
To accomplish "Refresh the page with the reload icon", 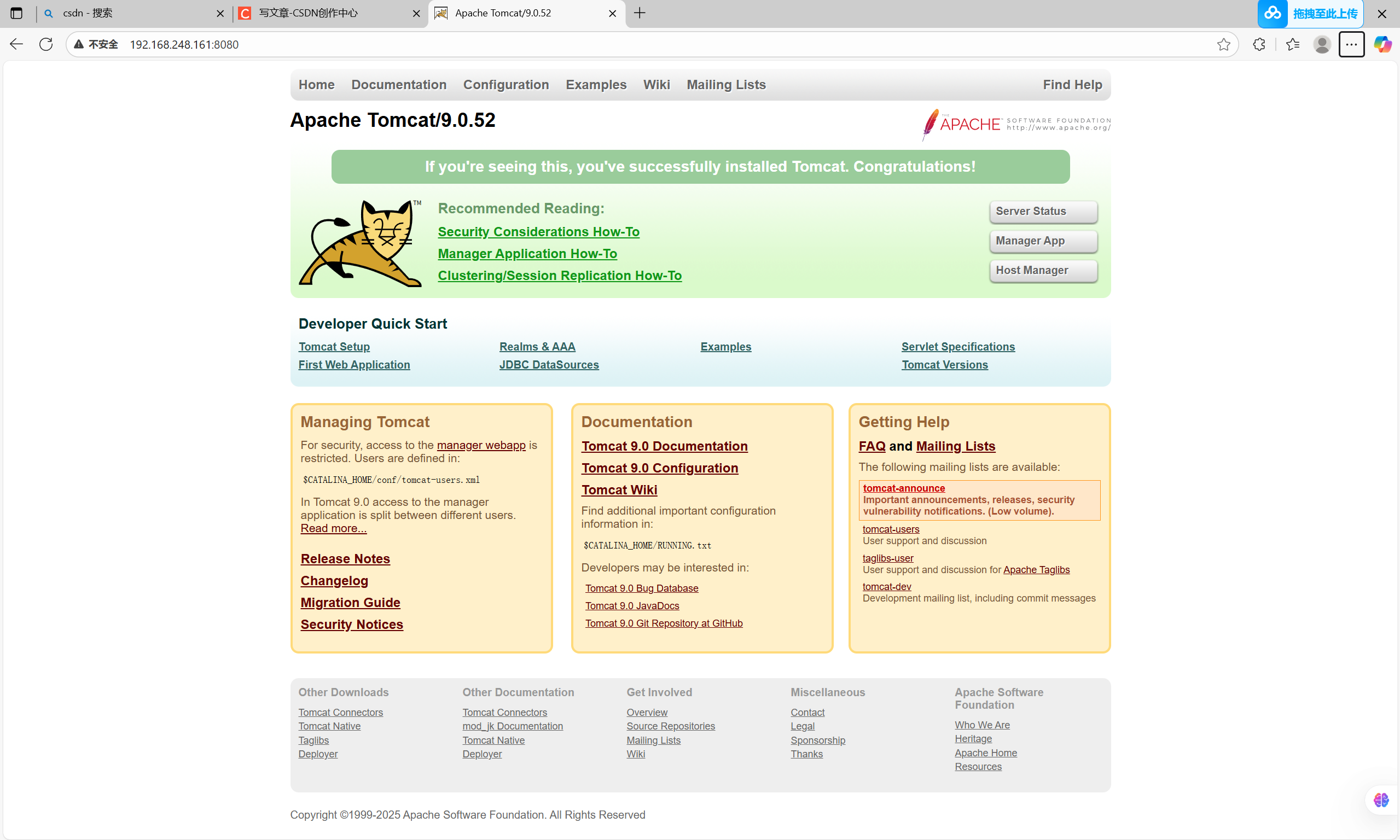I will [45, 44].
